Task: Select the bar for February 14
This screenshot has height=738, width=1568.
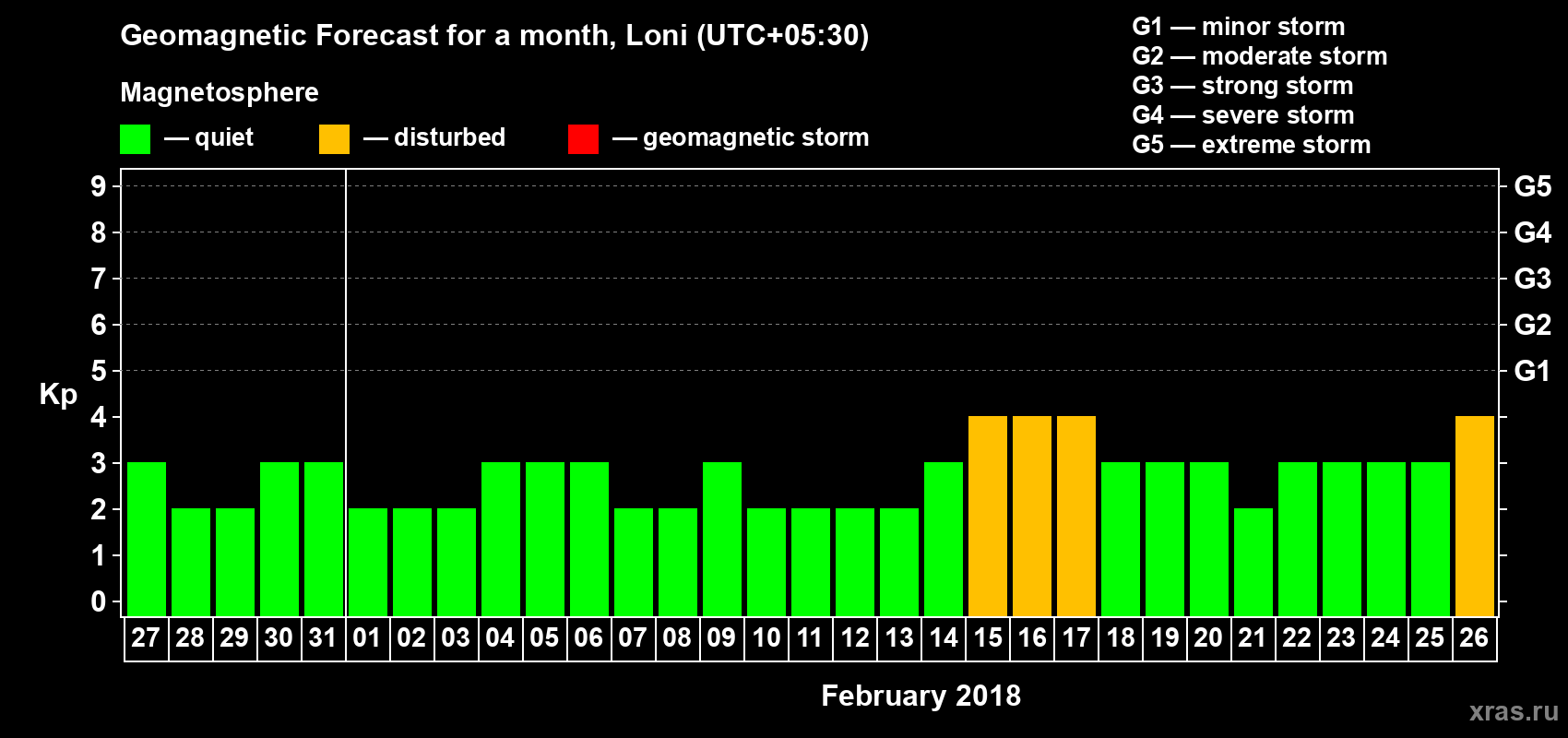Action: pyautogui.click(x=944, y=539)
